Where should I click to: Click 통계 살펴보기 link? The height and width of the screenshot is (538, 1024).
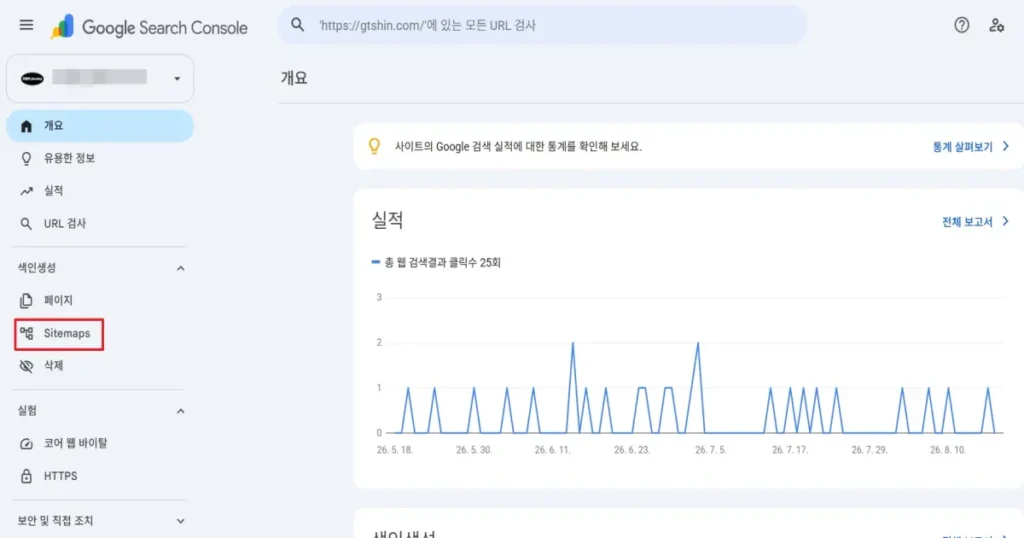pos(962,147)
